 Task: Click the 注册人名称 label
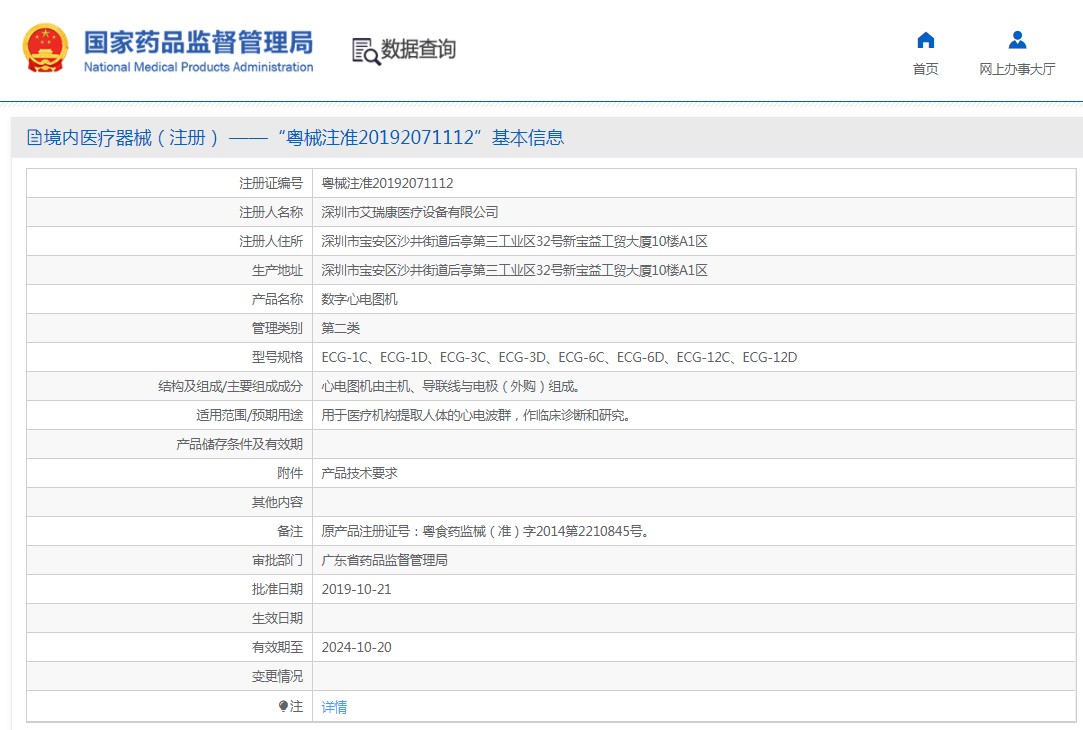point(271,212)
